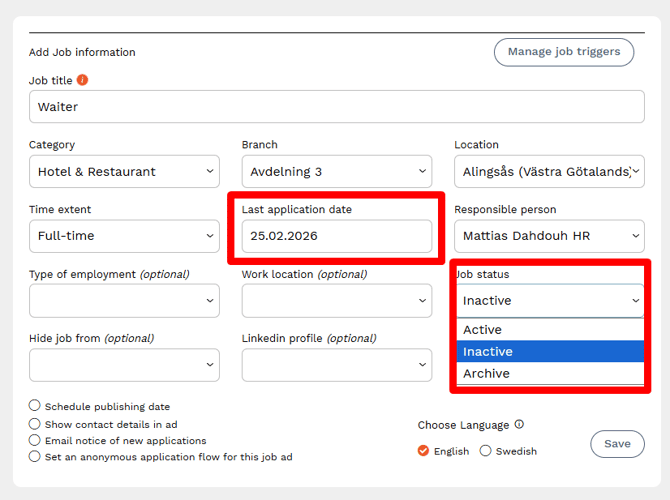Enable Schedule publishing date option

(x=35, y=405)
